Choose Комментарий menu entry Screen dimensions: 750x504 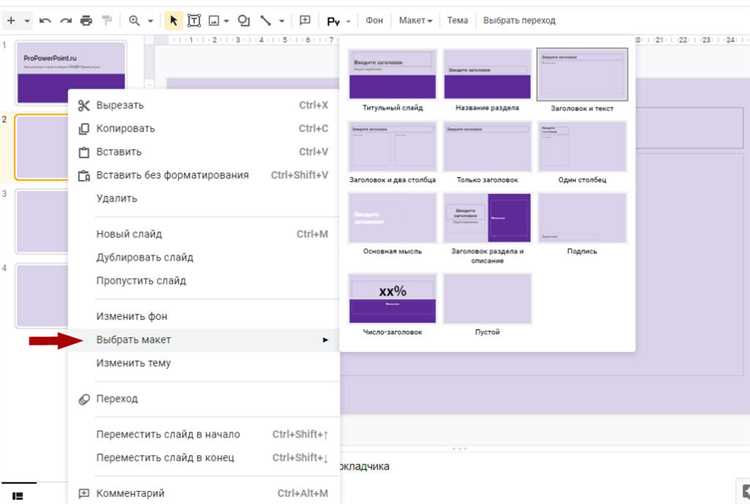204,493
